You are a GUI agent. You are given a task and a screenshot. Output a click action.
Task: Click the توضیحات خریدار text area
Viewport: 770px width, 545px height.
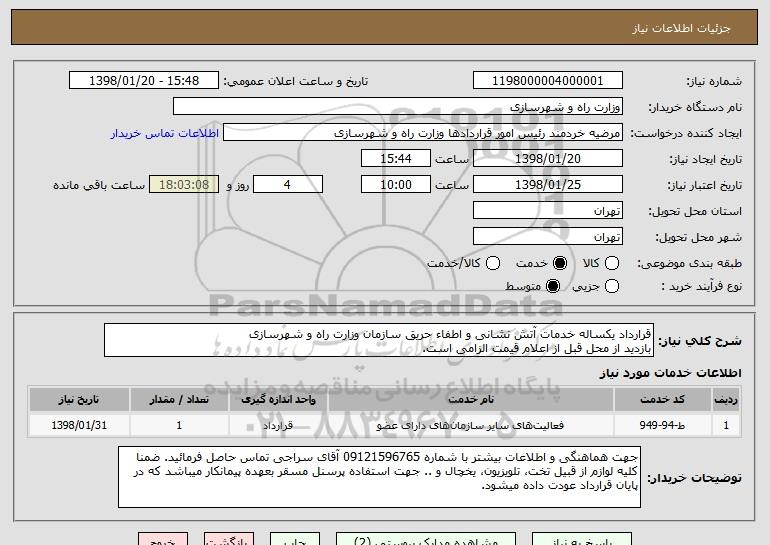coord(379,477)
